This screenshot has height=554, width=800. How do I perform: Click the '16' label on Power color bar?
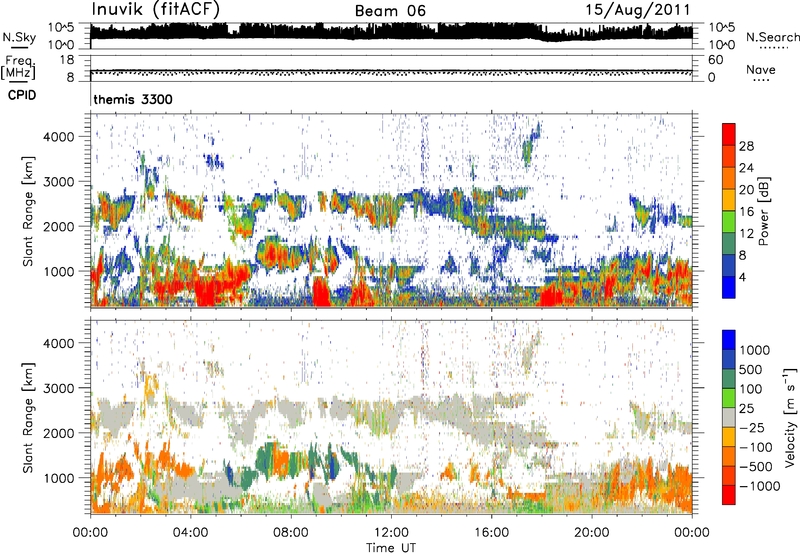[x=746, y=212]
